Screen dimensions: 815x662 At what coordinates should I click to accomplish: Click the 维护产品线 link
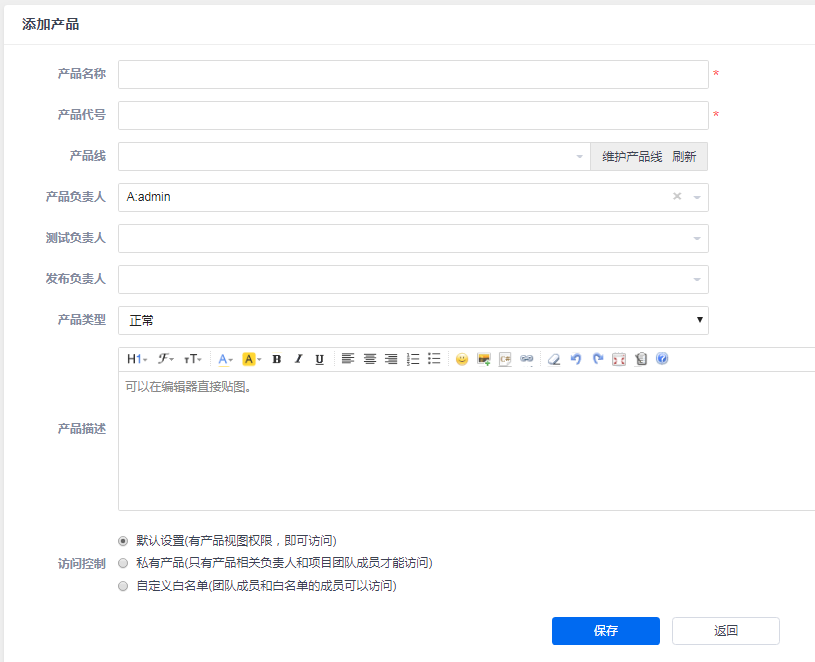tap(632, 156)
